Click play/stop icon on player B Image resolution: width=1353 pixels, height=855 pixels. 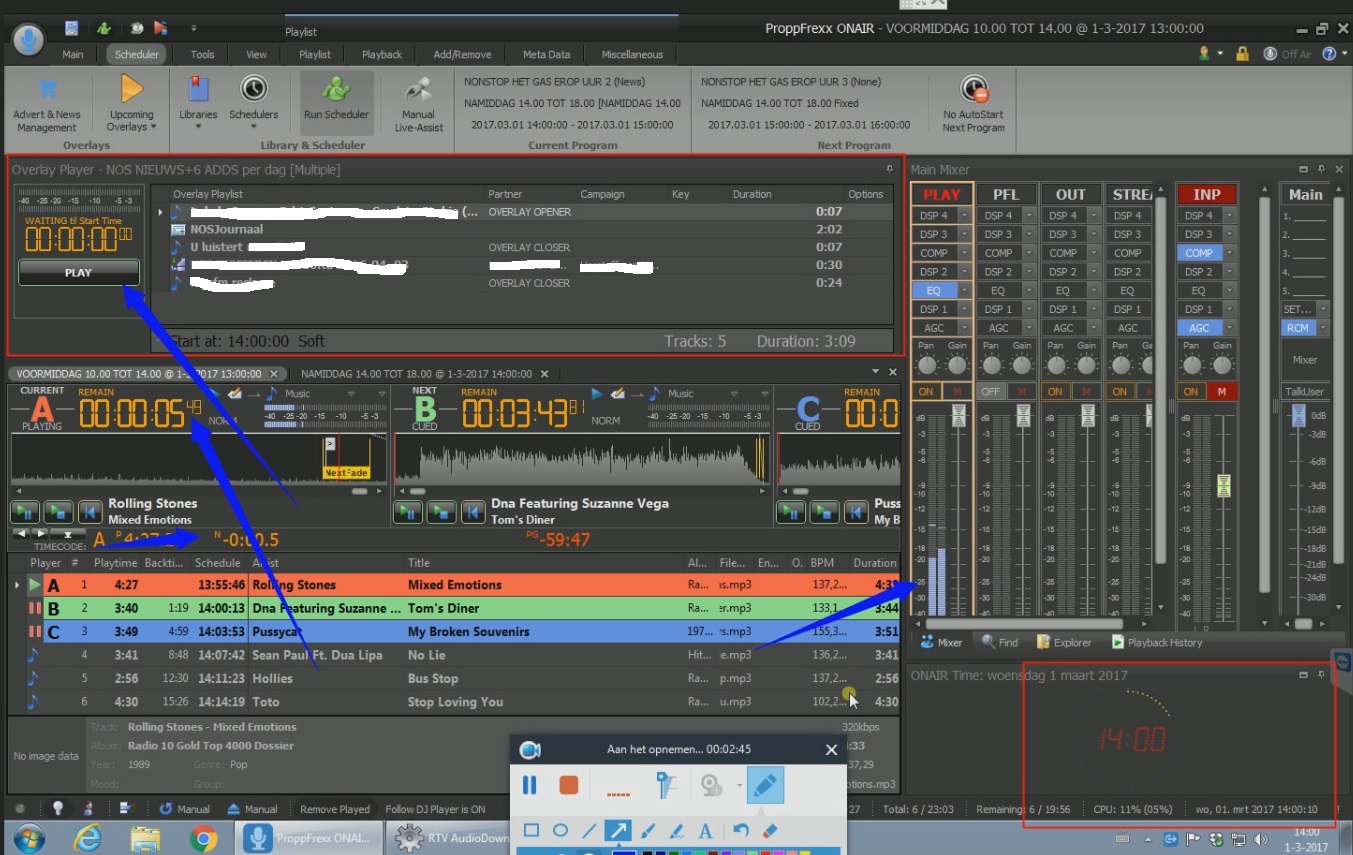441,512
